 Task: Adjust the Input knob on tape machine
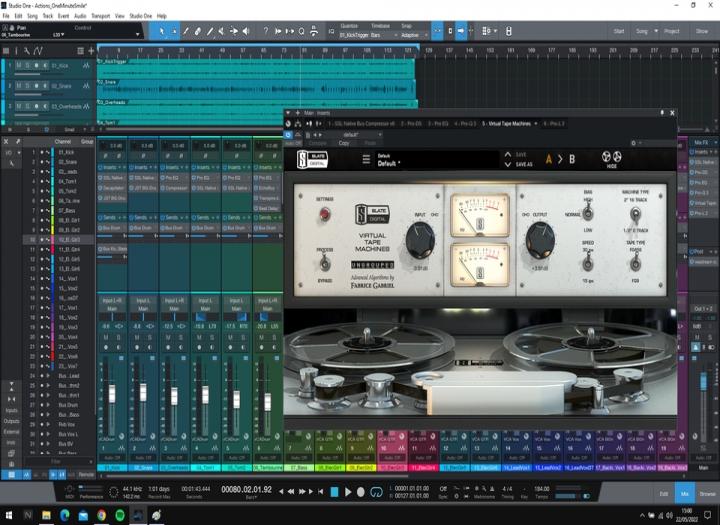point(420,240)
